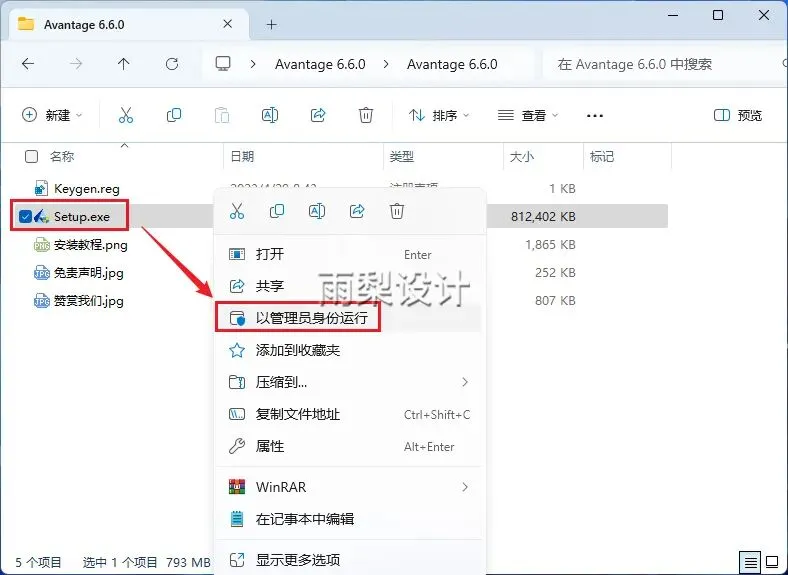
Task: Choose 以管理员身份运行 from the context menu
Action: tap(348, 318)
